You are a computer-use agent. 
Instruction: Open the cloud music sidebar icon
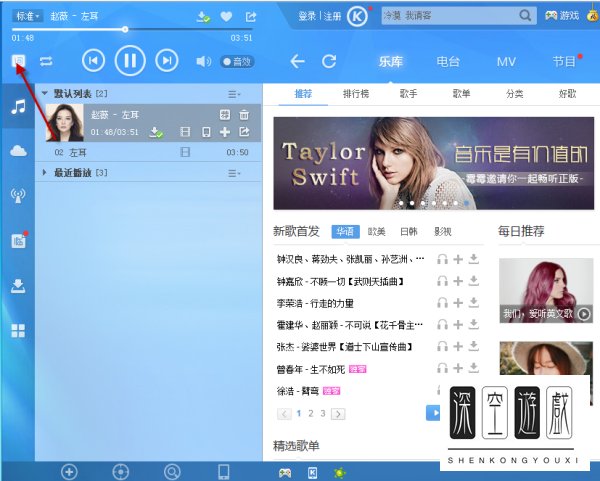click(x=18, y=150)
